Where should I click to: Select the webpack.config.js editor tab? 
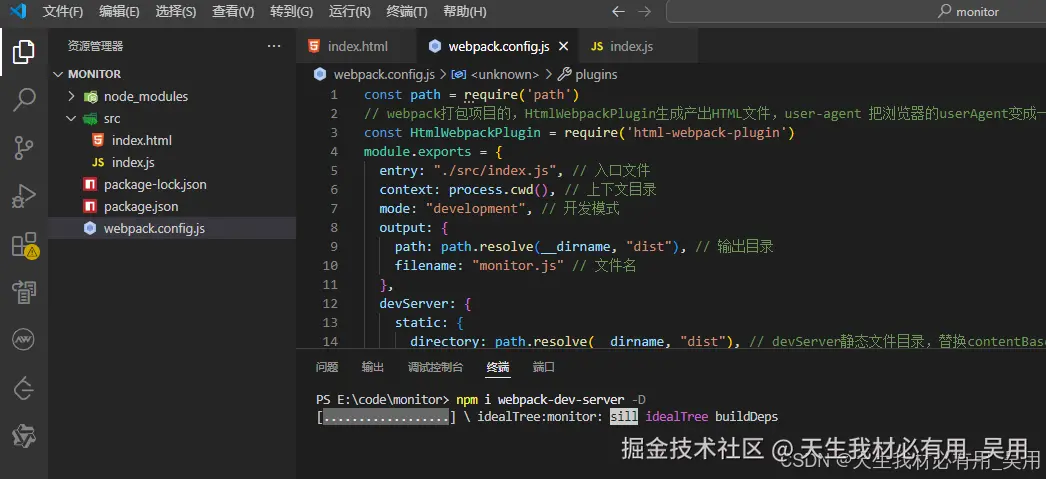[x=497, y=46]
